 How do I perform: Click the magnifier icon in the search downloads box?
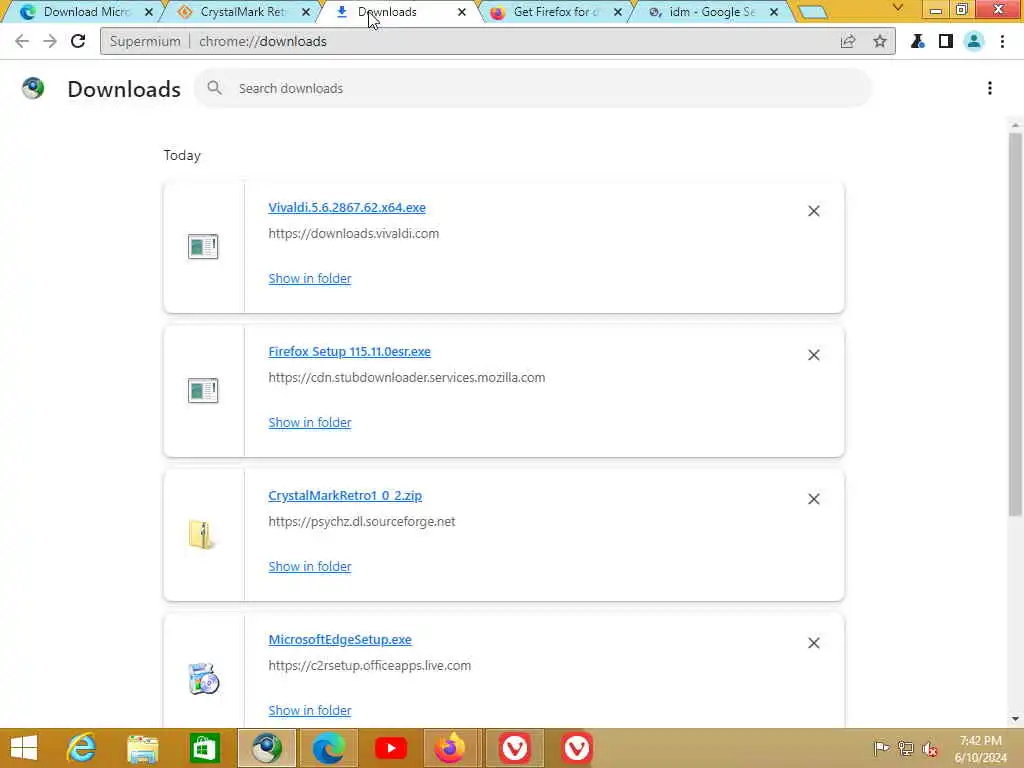(x=214, y=88)
